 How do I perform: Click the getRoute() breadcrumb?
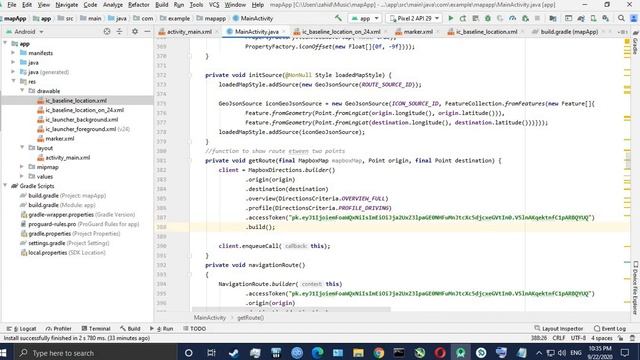(x=251, y=318)
